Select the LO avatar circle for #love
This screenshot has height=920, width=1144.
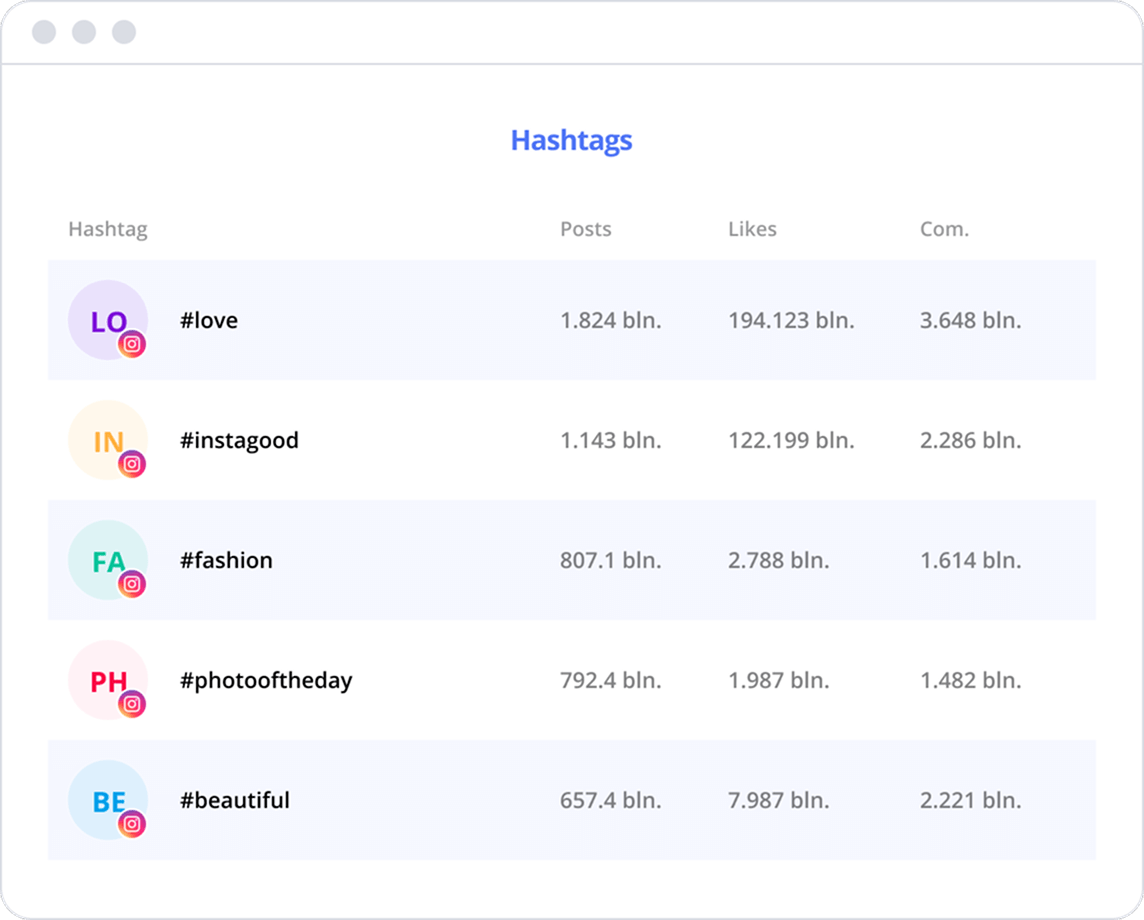click(x=107, y=320)
